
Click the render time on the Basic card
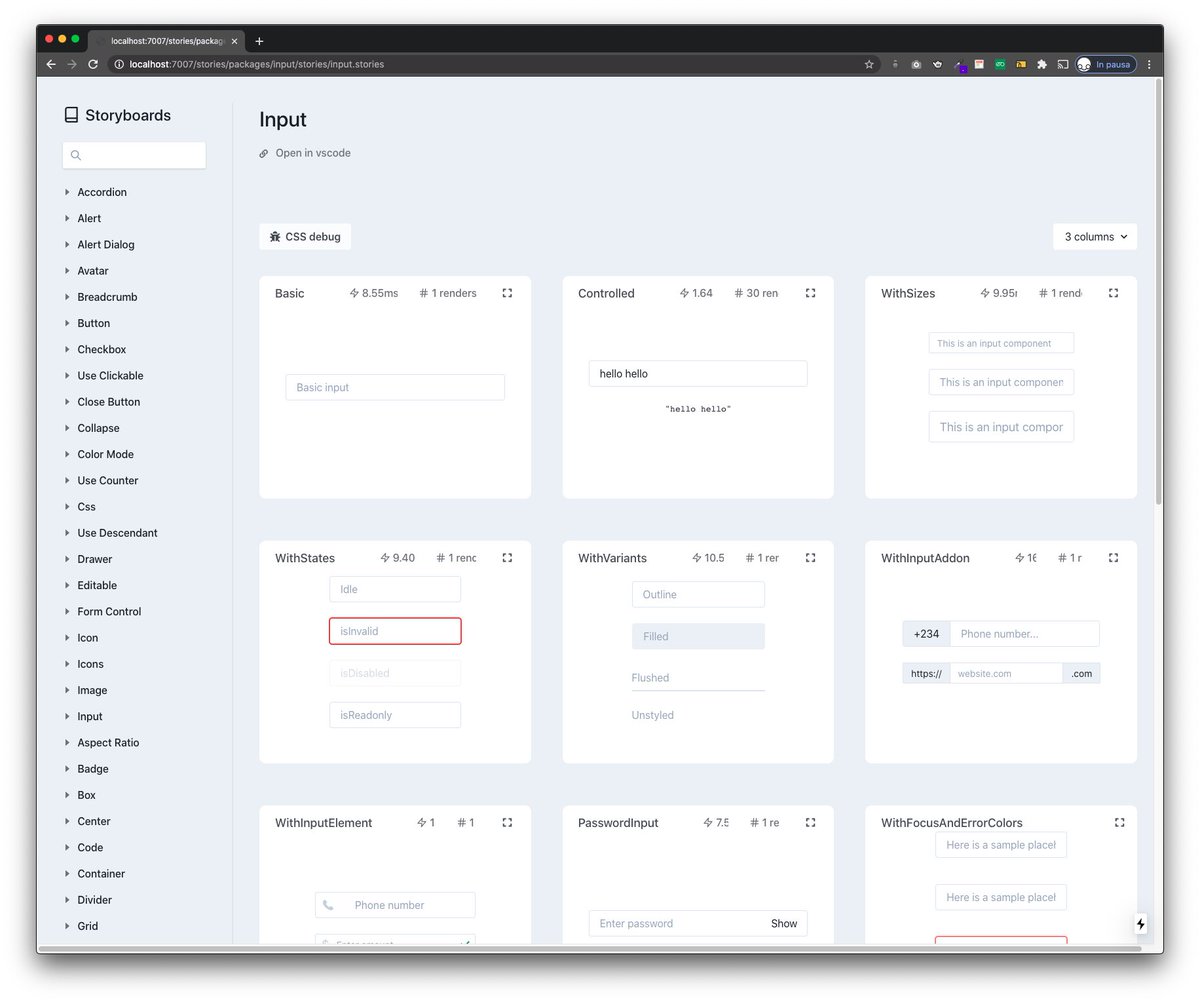coord(374,293)
